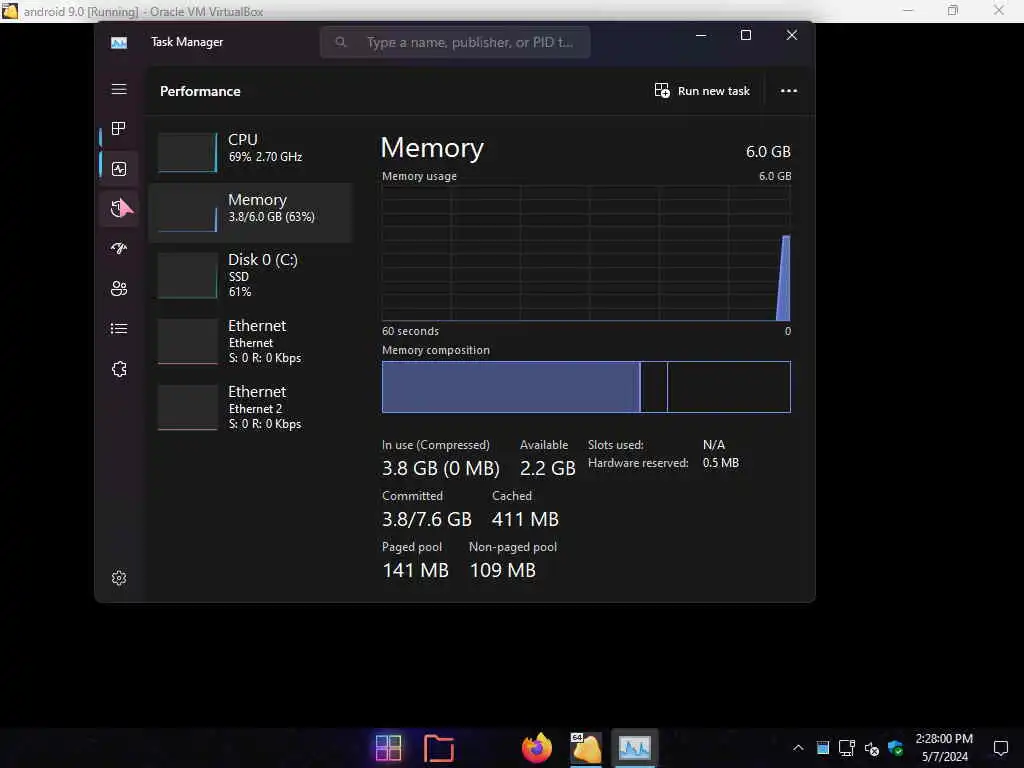The image size is (1024, 768).
Task: Click the VirtualBox window title bar icon
Action: click(10, 11)
